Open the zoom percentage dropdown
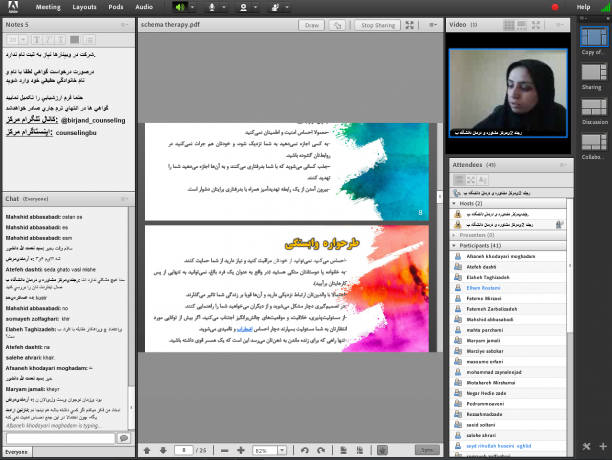The height and width of the screenshot is (460, 612). (282, 450)
